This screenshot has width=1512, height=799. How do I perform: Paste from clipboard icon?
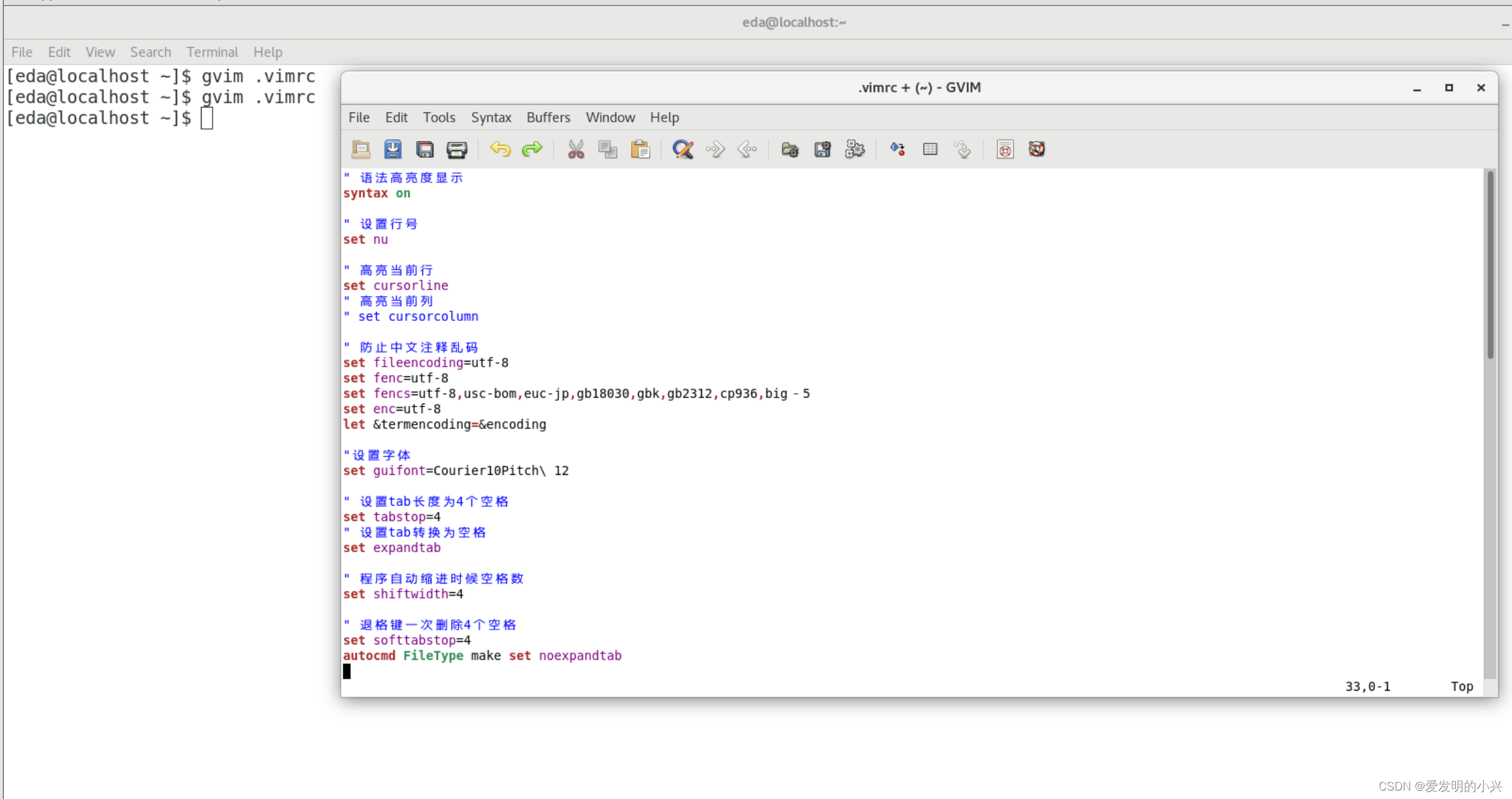640,149
